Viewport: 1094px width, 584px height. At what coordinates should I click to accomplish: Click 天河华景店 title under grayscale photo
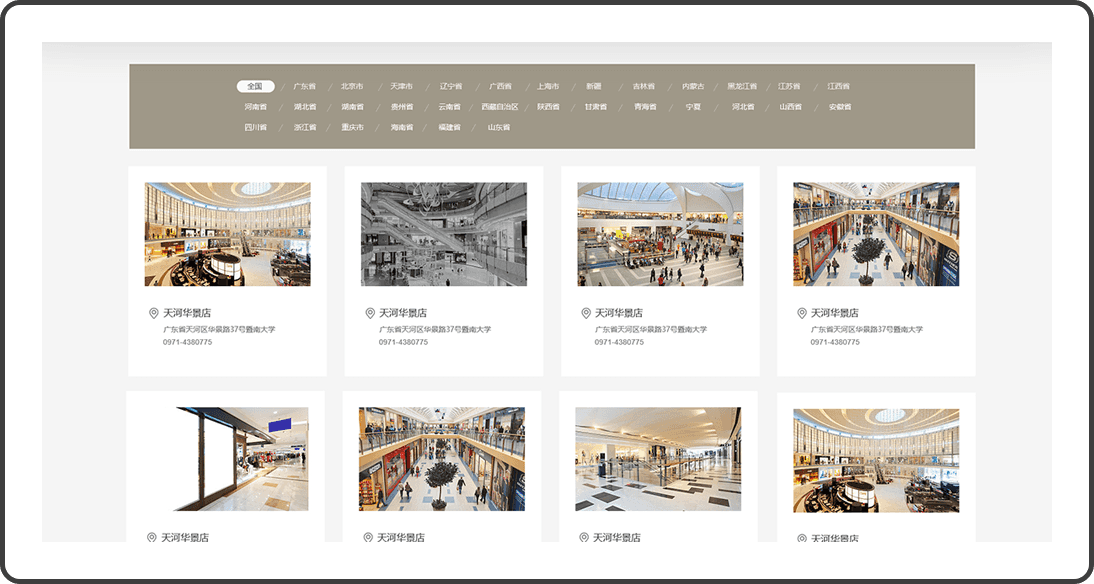(x=403, y=313)
